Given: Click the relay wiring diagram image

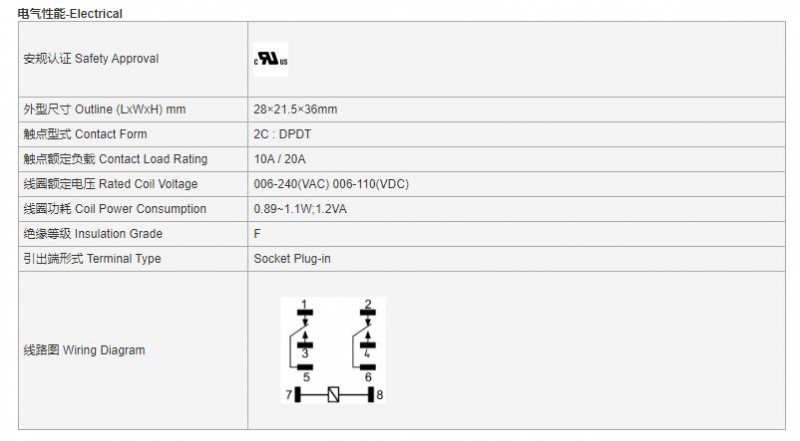Looking at the screenshot, I should pyautogui.click(x=333, y=351).
